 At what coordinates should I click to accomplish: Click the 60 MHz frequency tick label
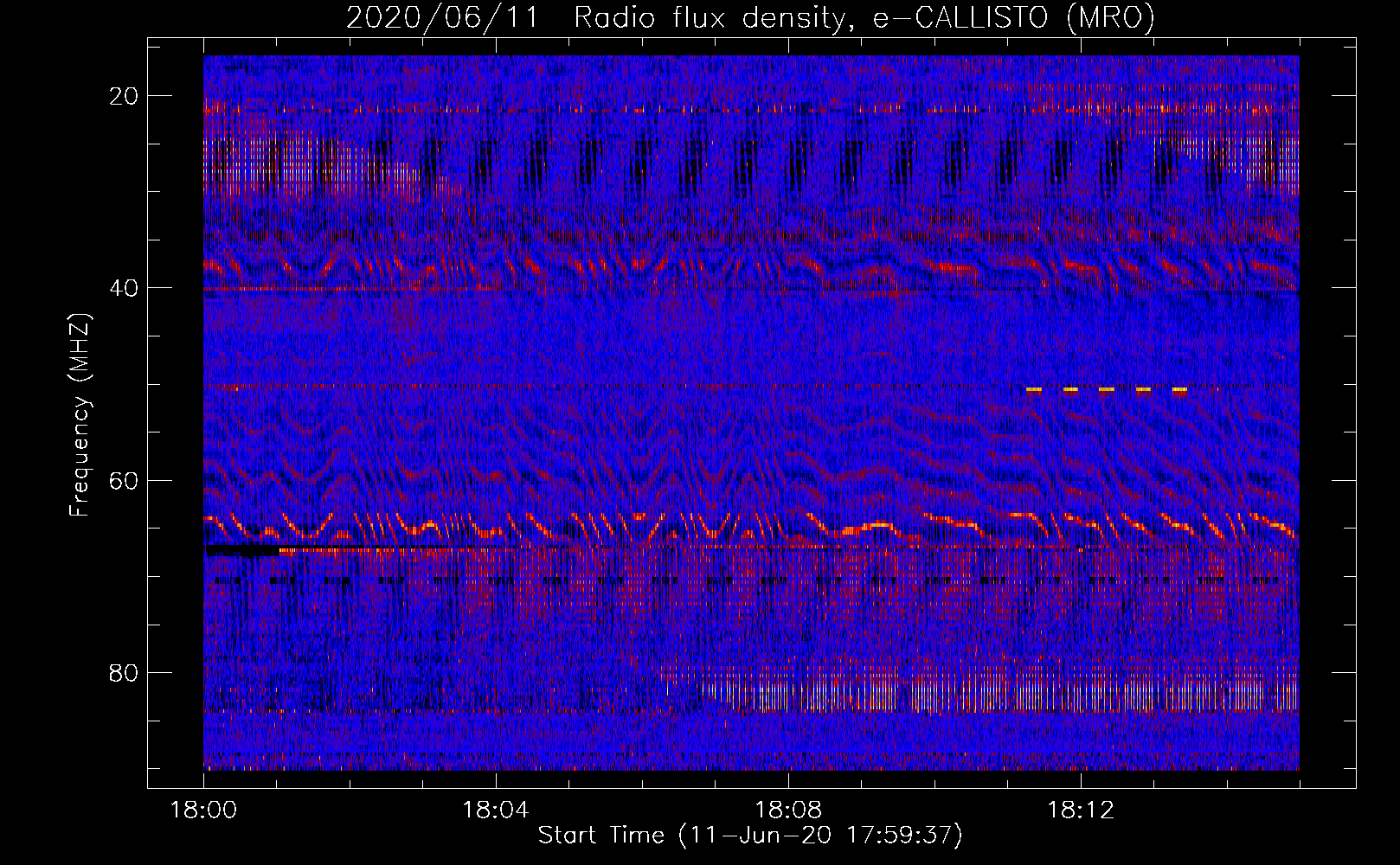tap(125, 480)
